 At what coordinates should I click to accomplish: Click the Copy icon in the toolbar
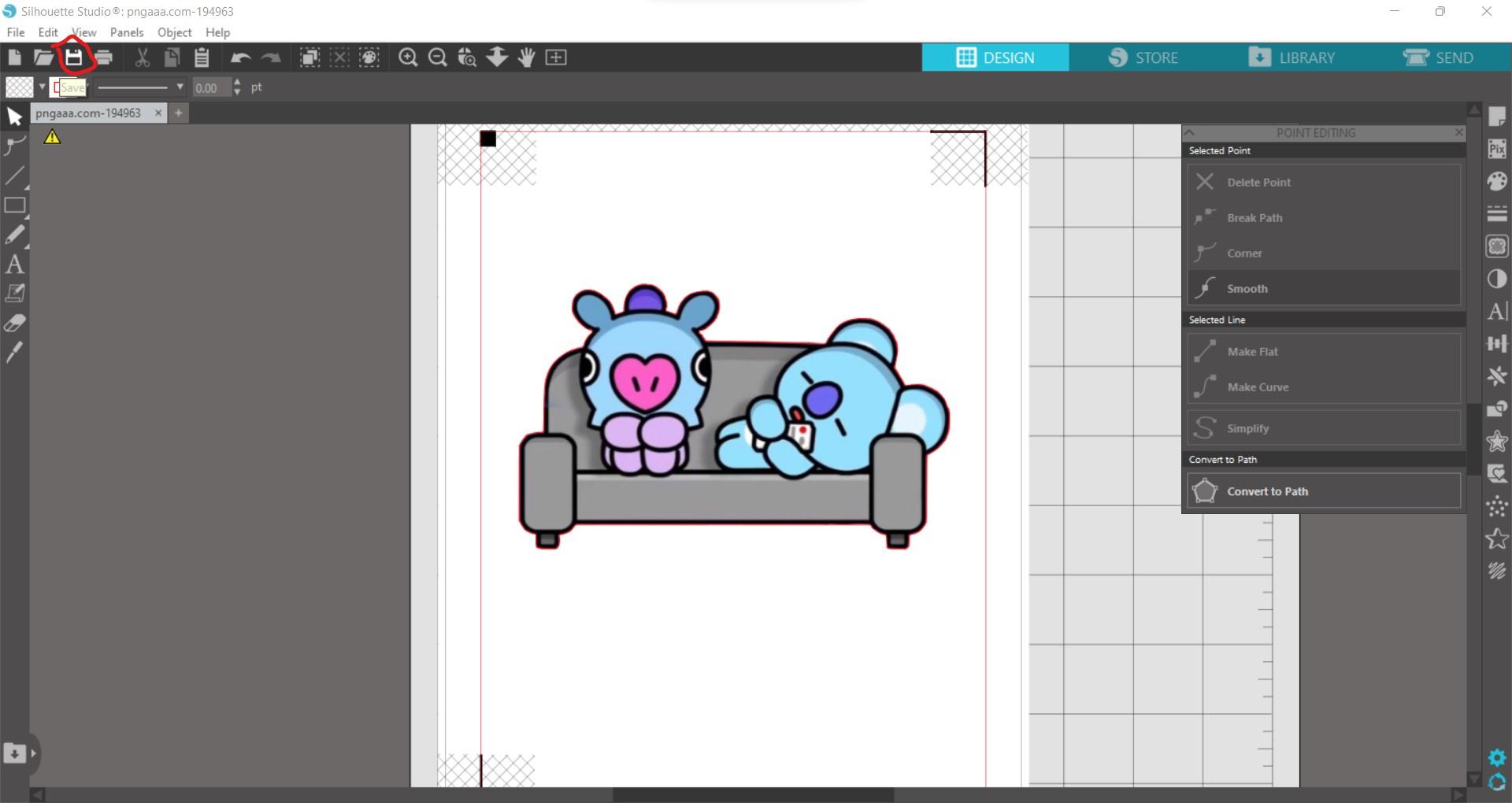[172, 57]
